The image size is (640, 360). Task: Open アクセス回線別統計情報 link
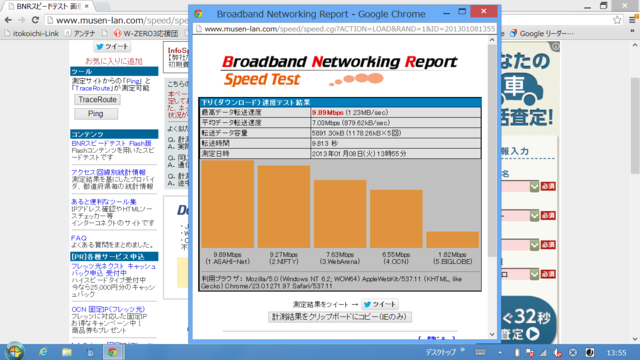(109, 172)
